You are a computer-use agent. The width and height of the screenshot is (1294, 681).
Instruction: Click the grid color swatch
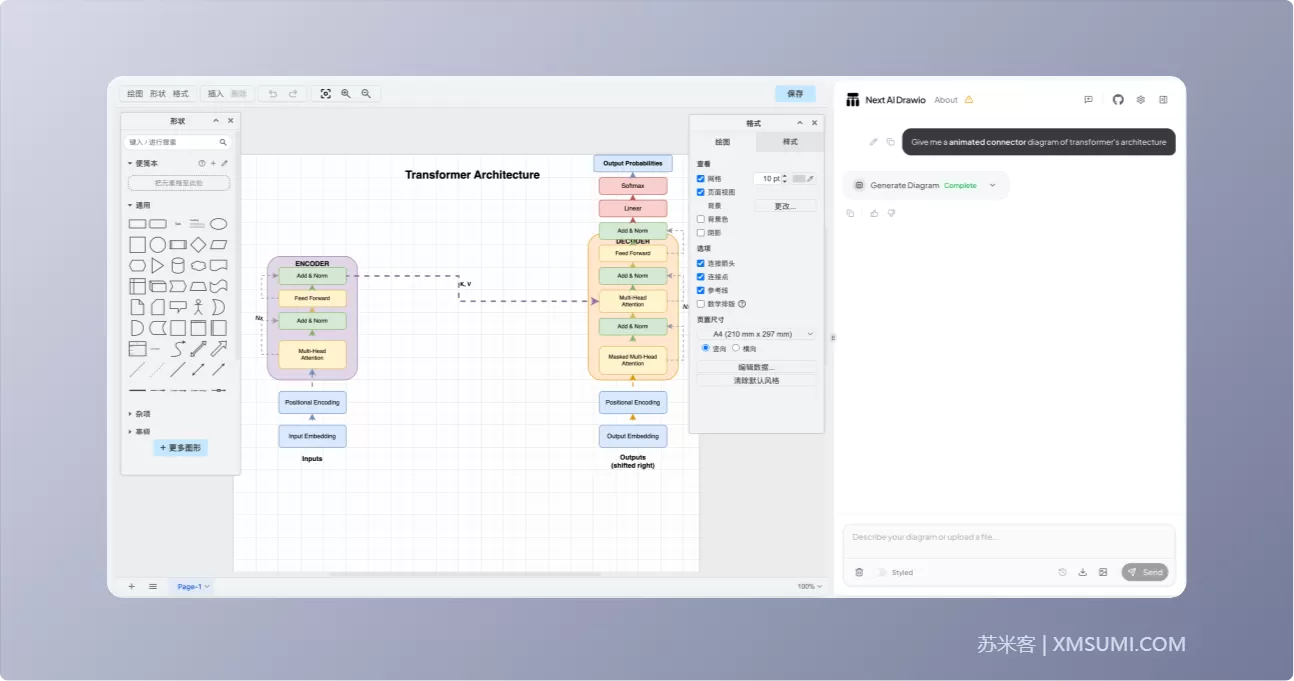[x=799, y=178]
